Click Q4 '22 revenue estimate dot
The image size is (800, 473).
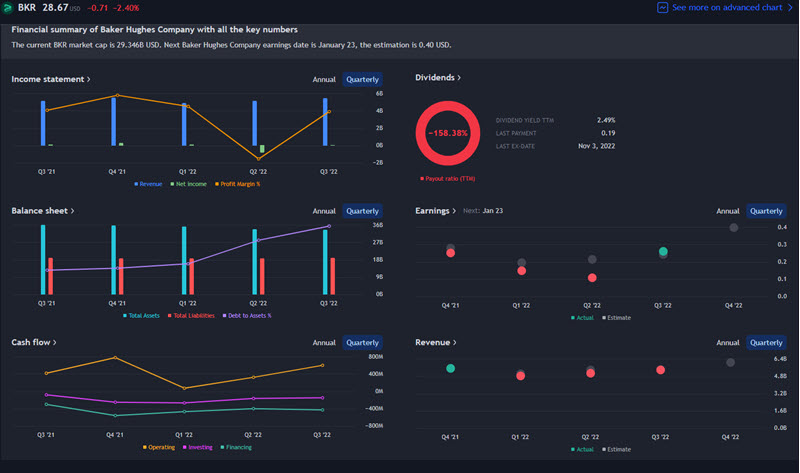coord(730,362)
